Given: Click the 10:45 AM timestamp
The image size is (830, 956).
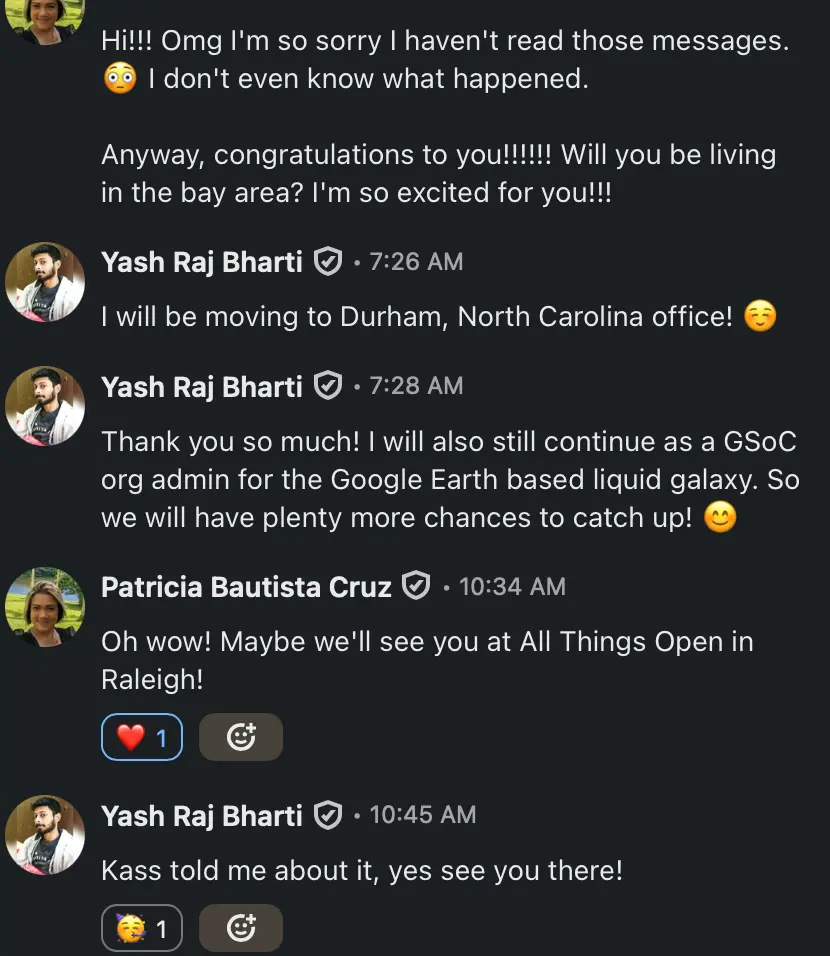Looking at the screenshot, I should tap(423, 816).
